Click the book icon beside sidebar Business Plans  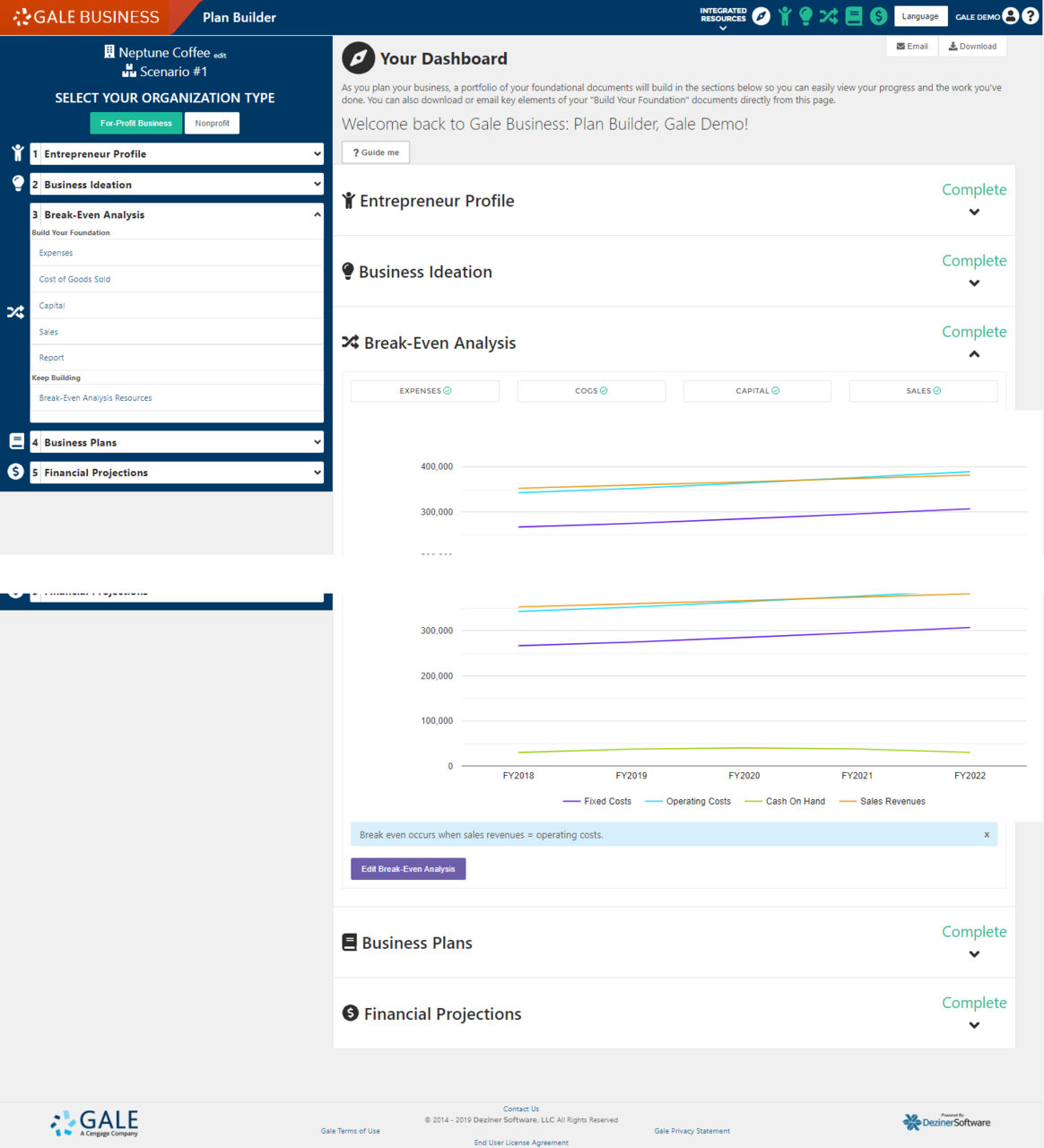[x=16, y=441]
